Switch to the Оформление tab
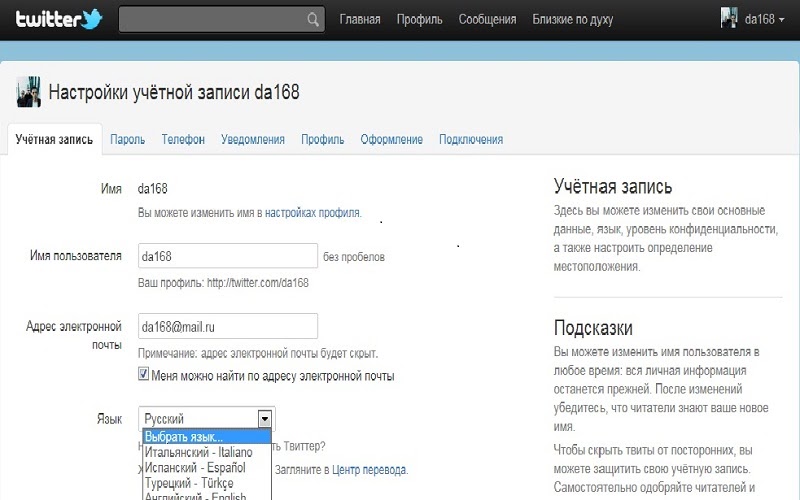This screenshot has width=800, height=500. click(391, 140)
